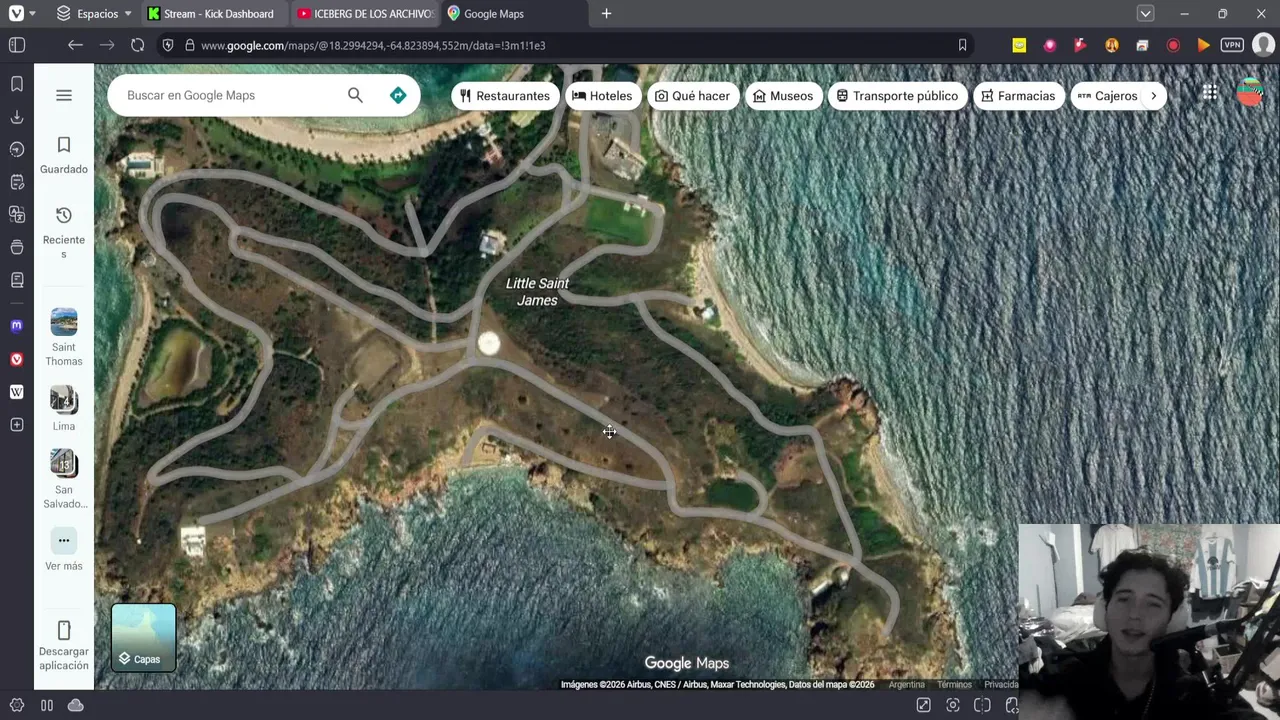Add a new web panel

pos(17,425)
